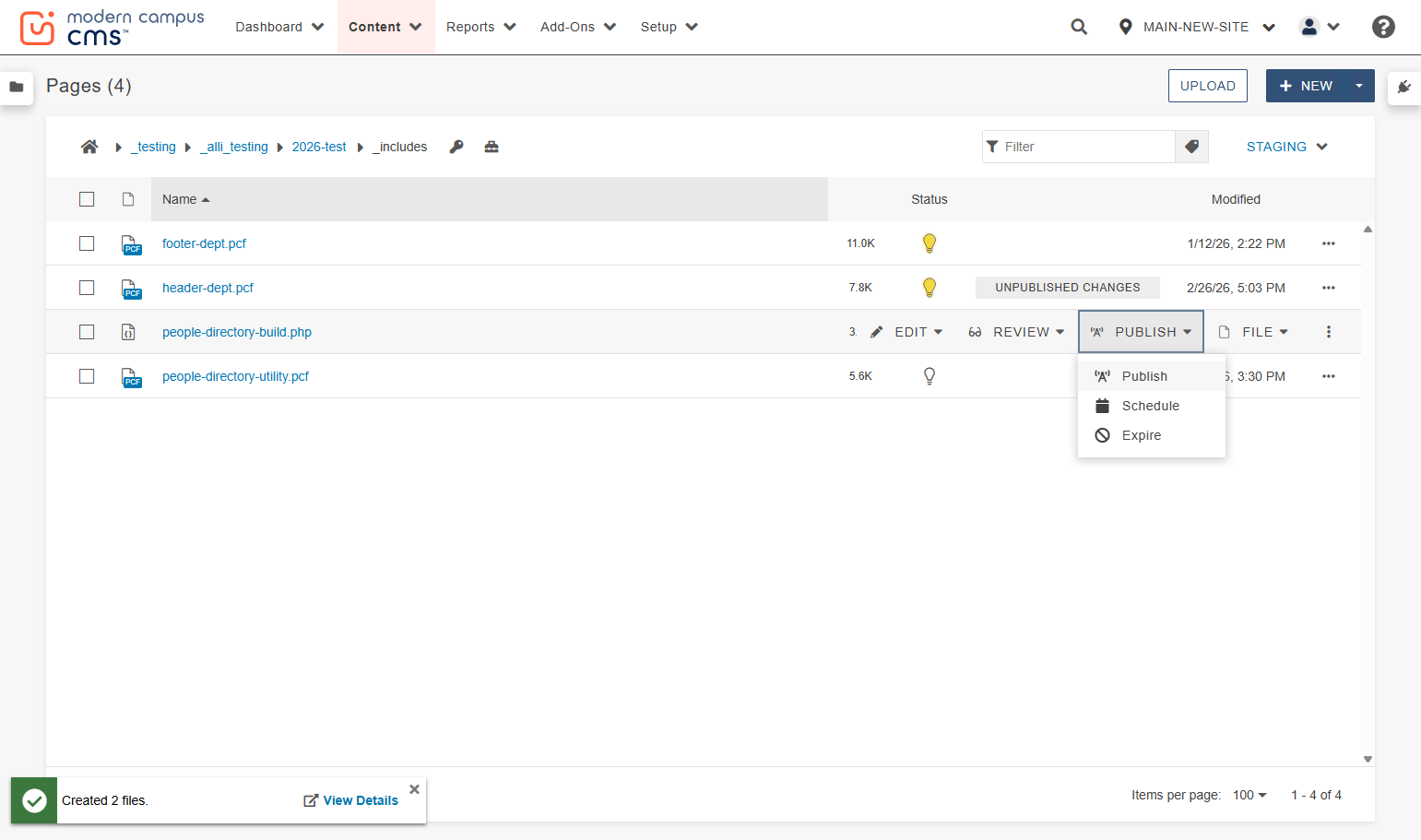Viewport: 1421px width, 840px height.
Task: Open the people-directory-build.php file
Action: point(237,332)
